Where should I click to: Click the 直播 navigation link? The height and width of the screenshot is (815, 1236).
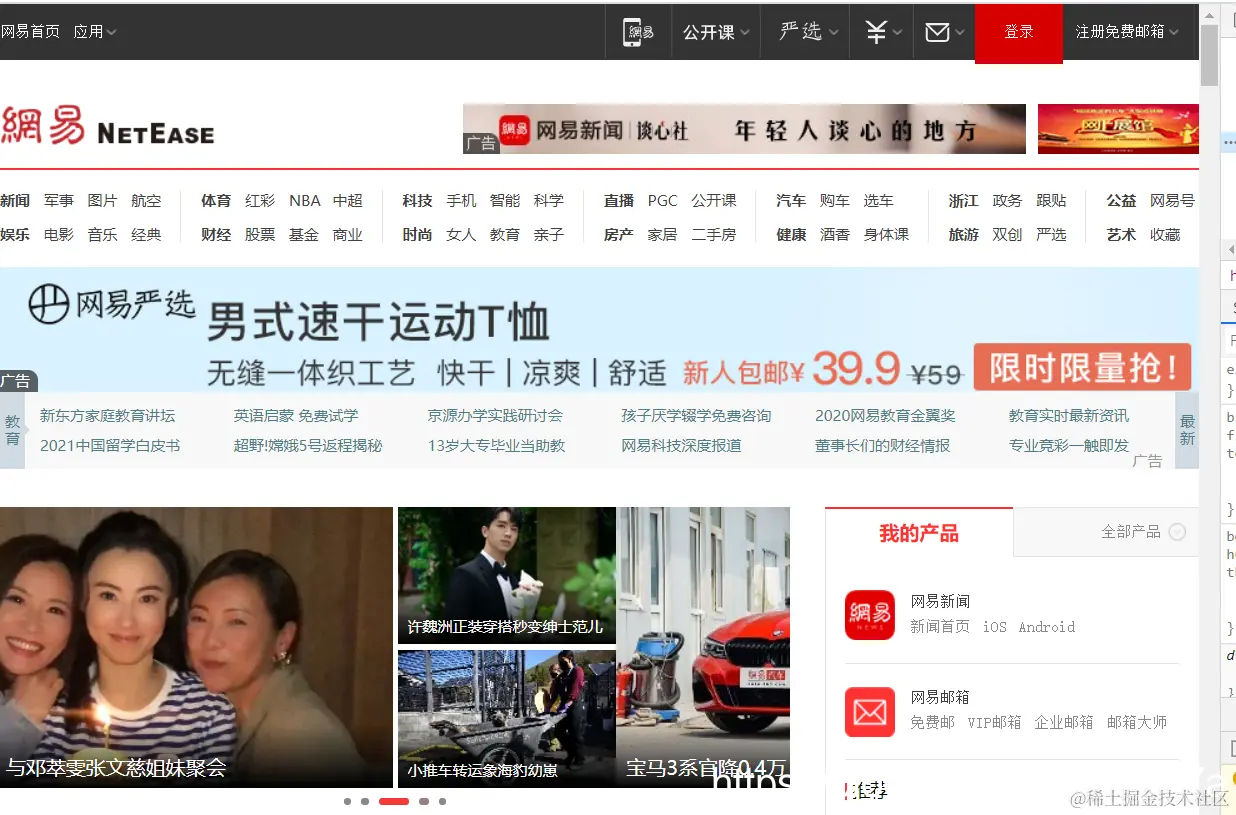coord(619,201)
